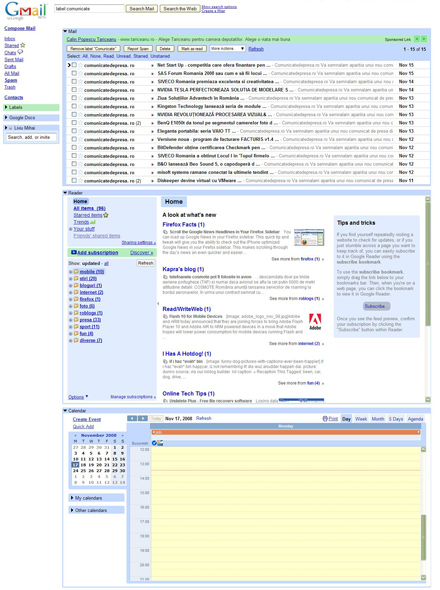Click the chat Search, add, or invite field

(32, 137)
